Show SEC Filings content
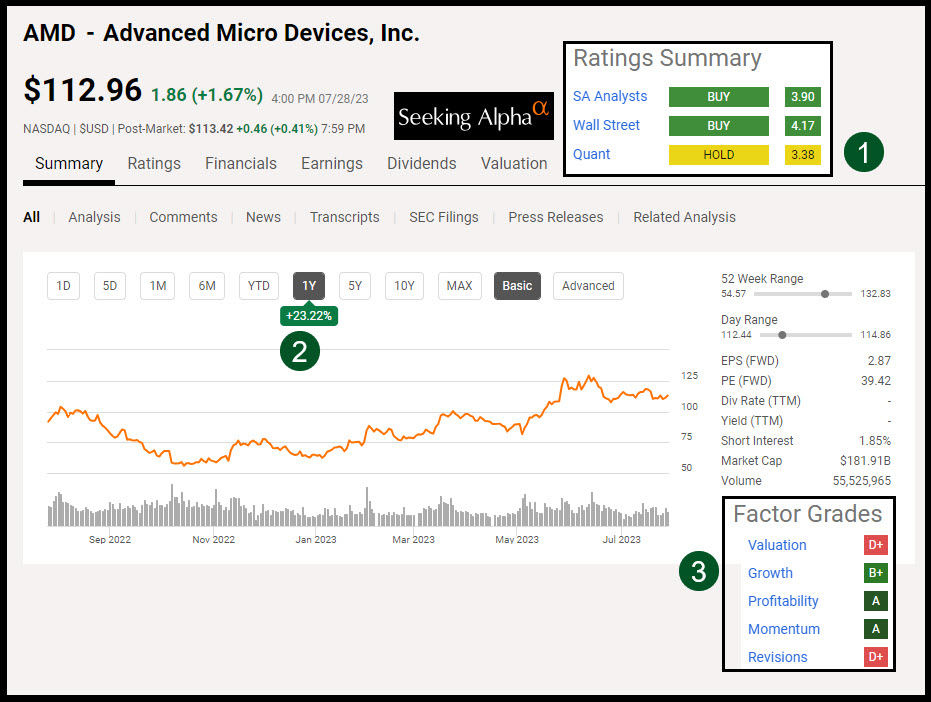The height and width of the screenshot is (702, 931). [x=443, y=217]
